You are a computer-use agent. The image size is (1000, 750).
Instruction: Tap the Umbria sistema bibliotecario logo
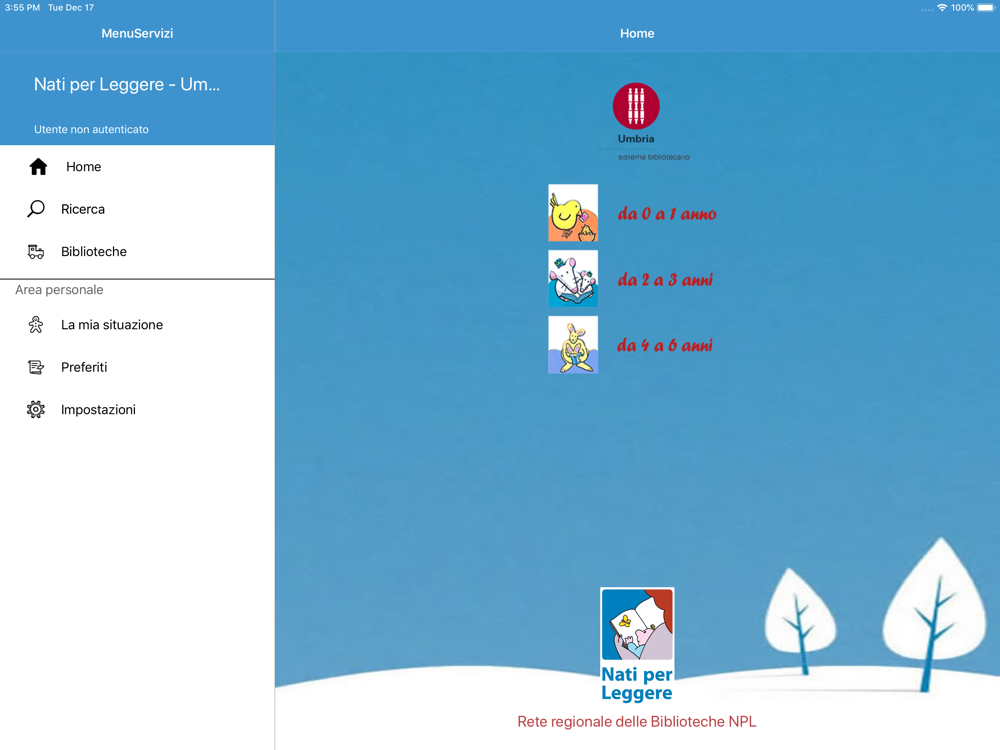(x=644, y=121)
